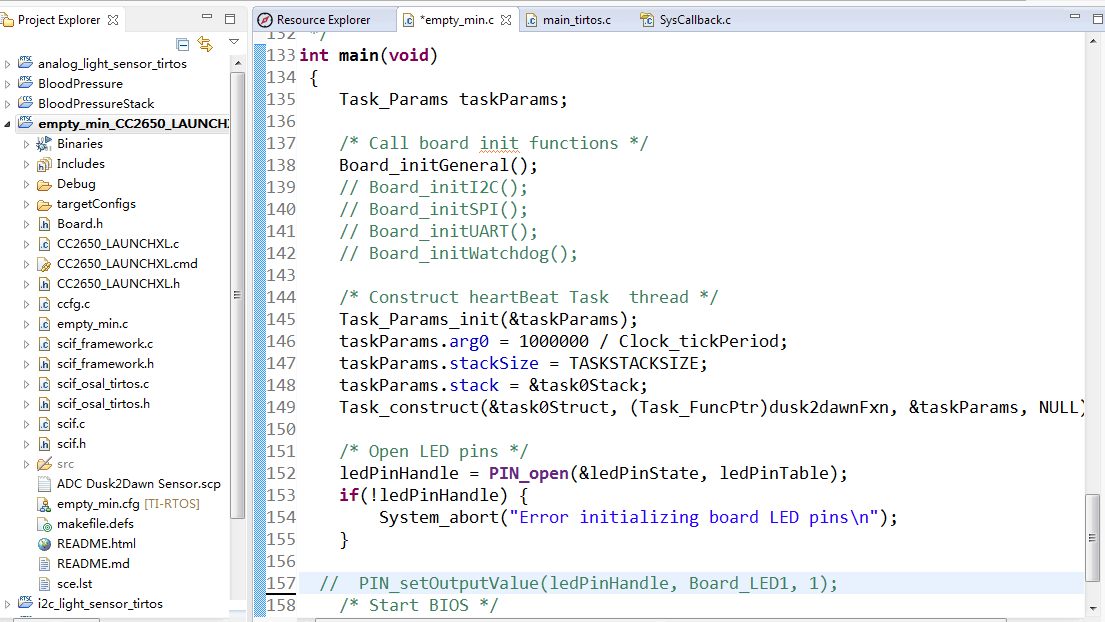Click the CC2650_LAUNCHXL.cmd file icon

44,264
